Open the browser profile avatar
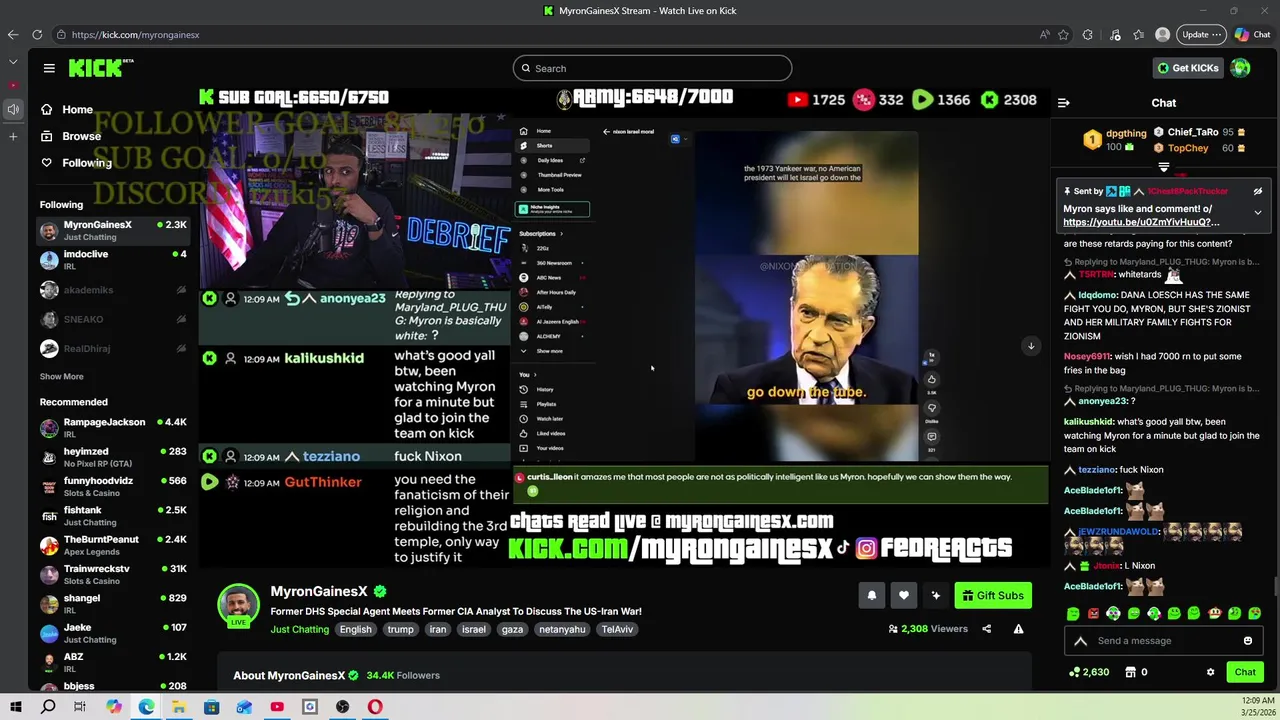 1162,34
